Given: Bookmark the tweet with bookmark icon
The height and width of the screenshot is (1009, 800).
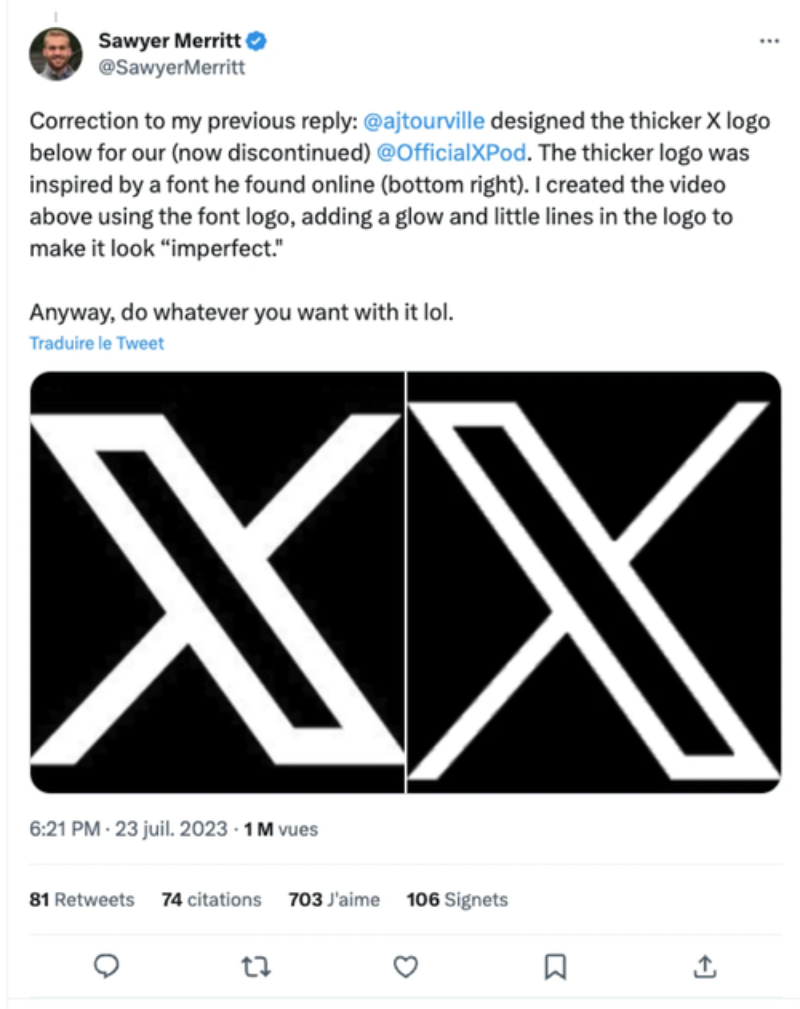Looking at the screenshot, I should coord(555,965).
